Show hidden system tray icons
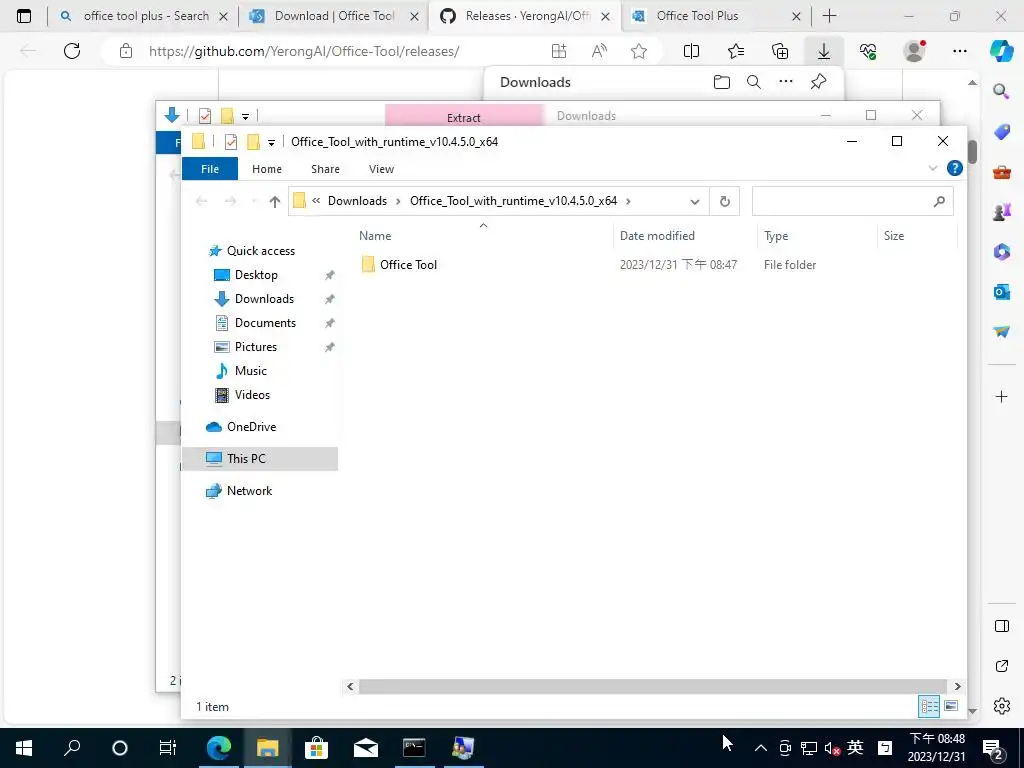This screenshot has width=1024, height=768. click(761, 748)
